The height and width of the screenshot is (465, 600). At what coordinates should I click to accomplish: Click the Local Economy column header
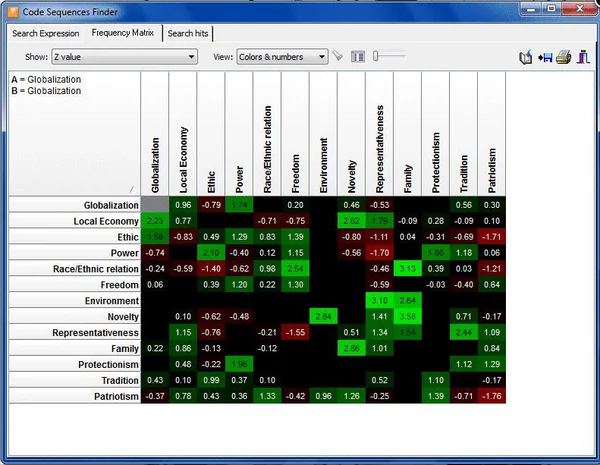pyautogui.click(x=183, y=134)
